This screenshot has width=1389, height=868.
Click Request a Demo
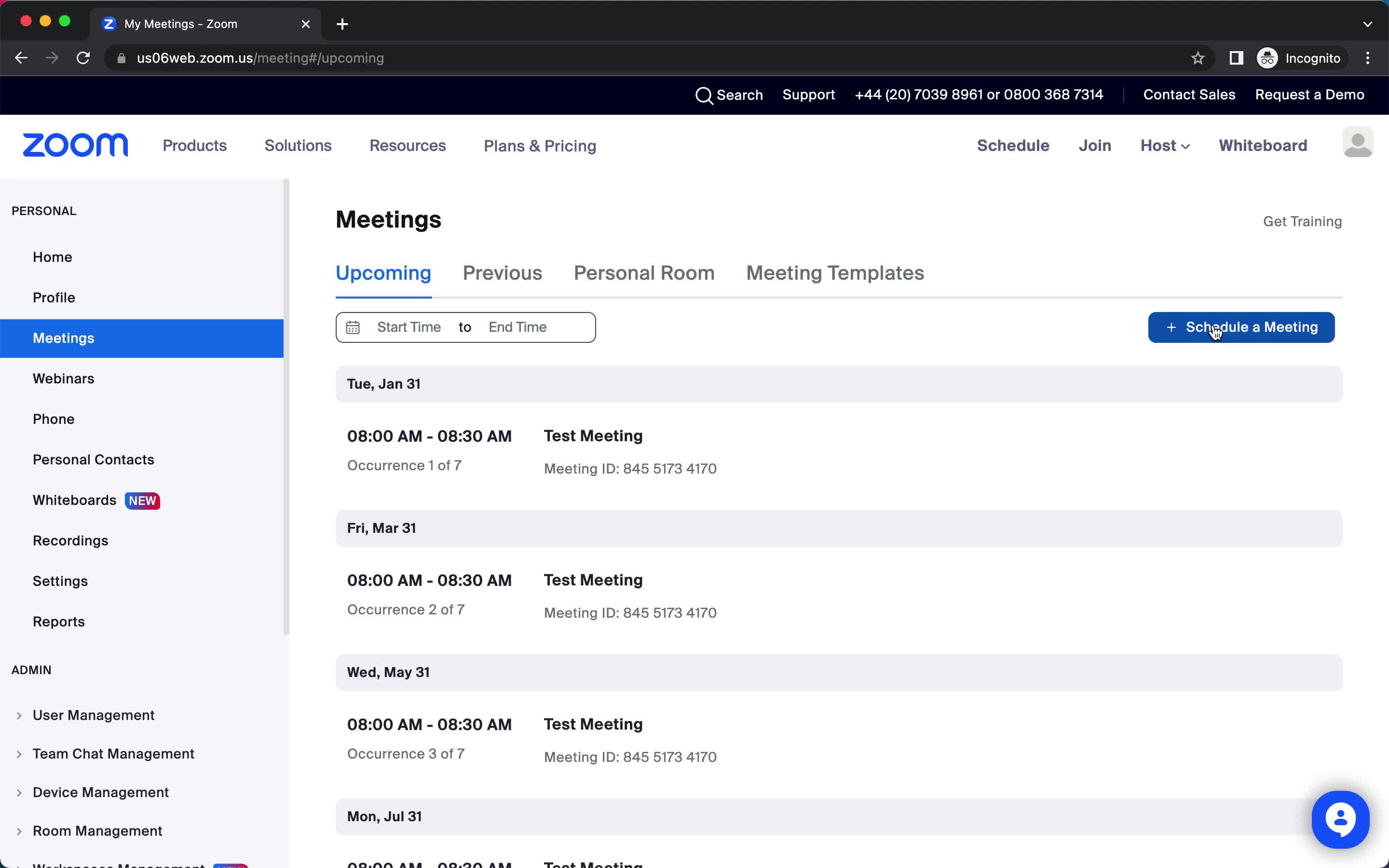pos(1309,95)
